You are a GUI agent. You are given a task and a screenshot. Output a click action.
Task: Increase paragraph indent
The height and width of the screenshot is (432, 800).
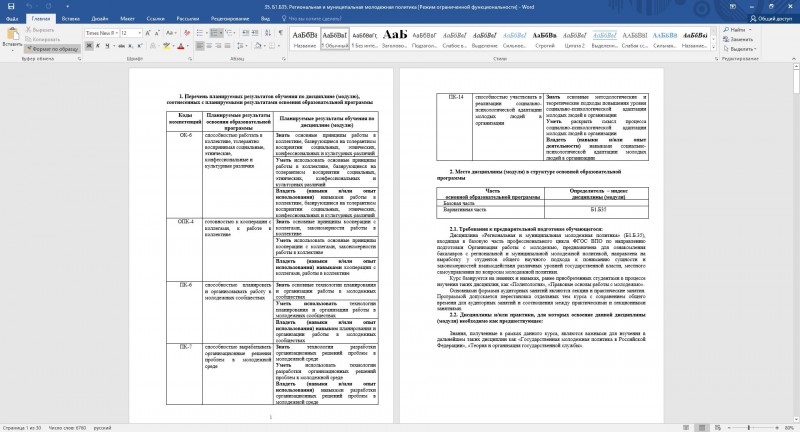click(x=255, y=33)
